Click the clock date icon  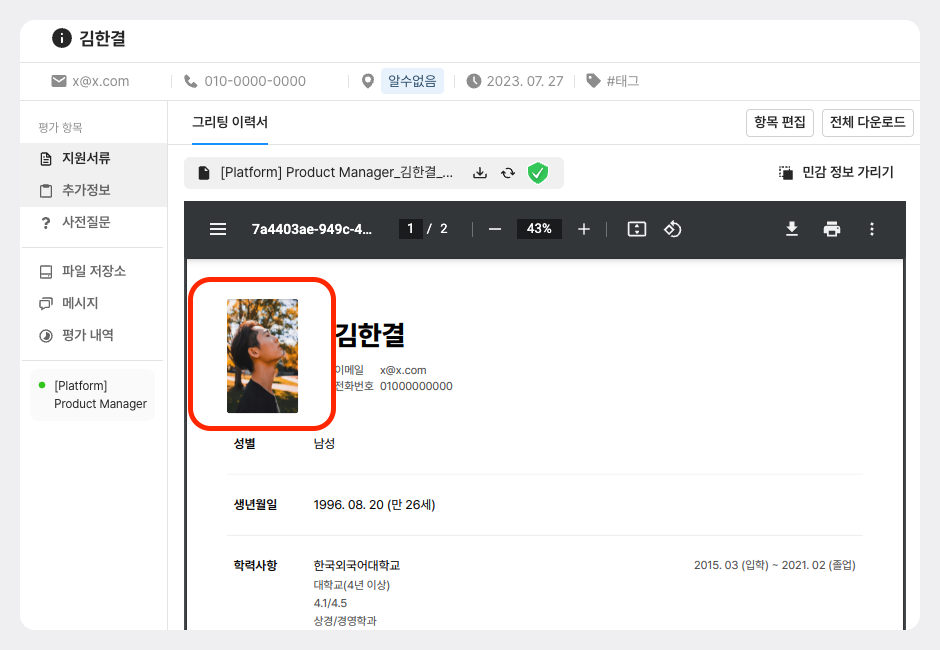(474, 81)
